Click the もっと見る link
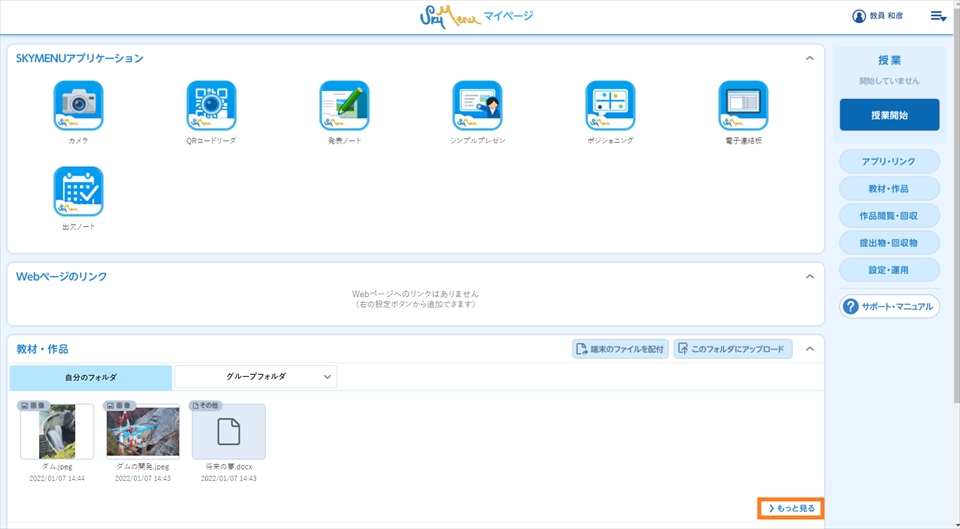The height and width of the screenshot is (529, 960). point(790,509)
